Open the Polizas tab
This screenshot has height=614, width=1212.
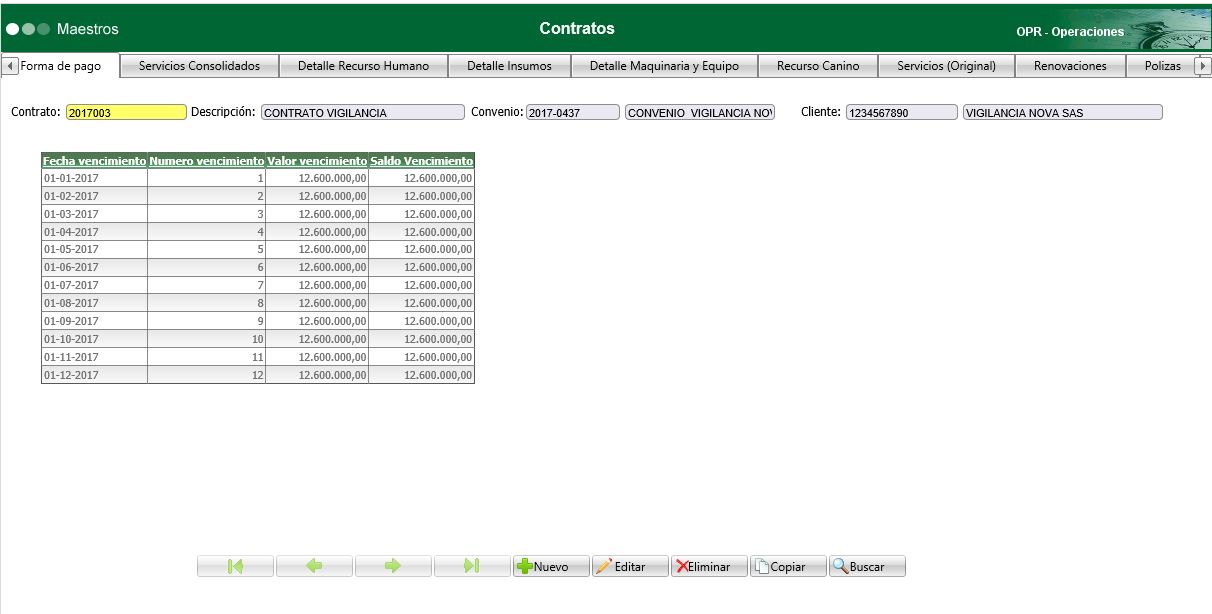pyautogui.click(x=1162, y=66)
